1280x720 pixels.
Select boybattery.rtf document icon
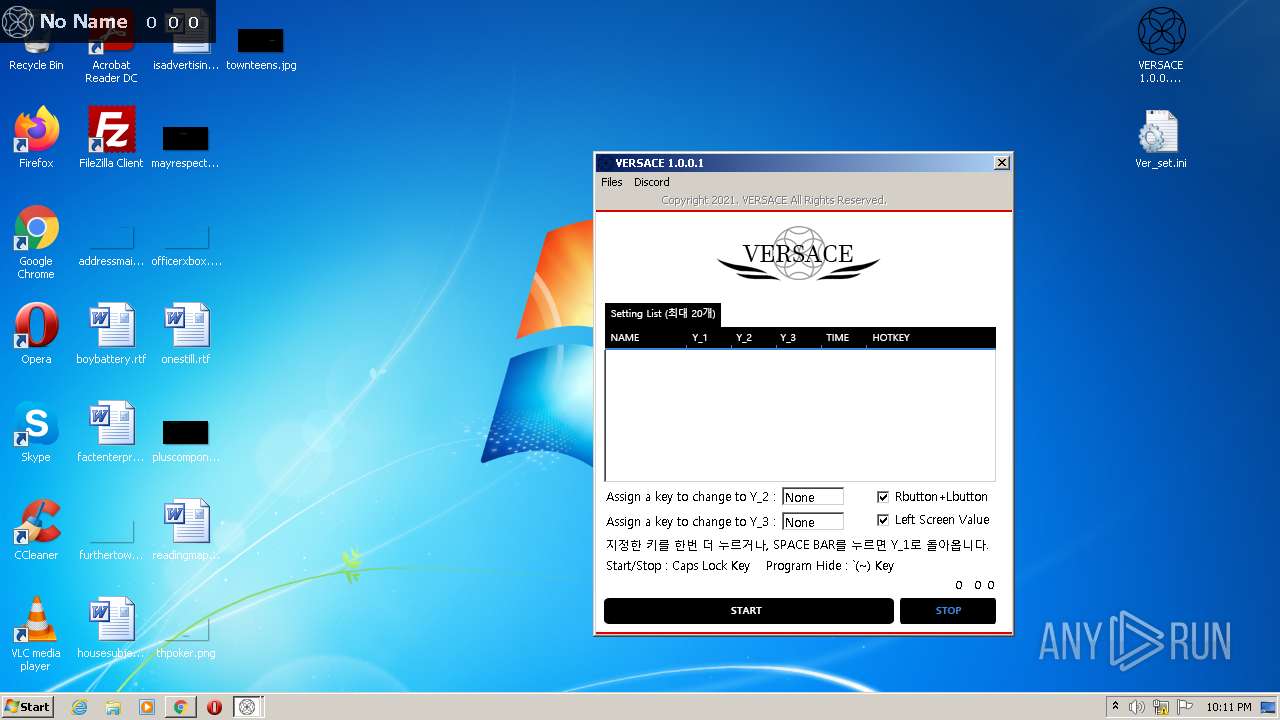point(111,334)
